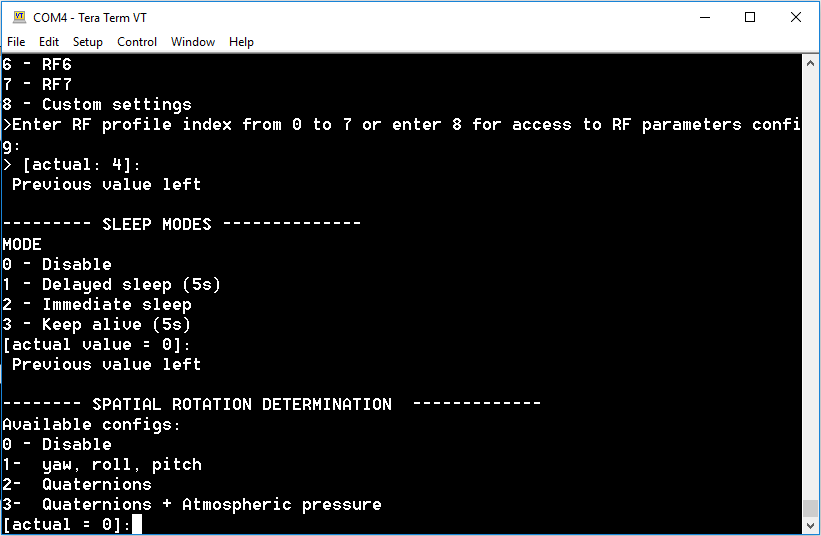Click the Tera Term VT title bar icon

(x=19, y=17)
